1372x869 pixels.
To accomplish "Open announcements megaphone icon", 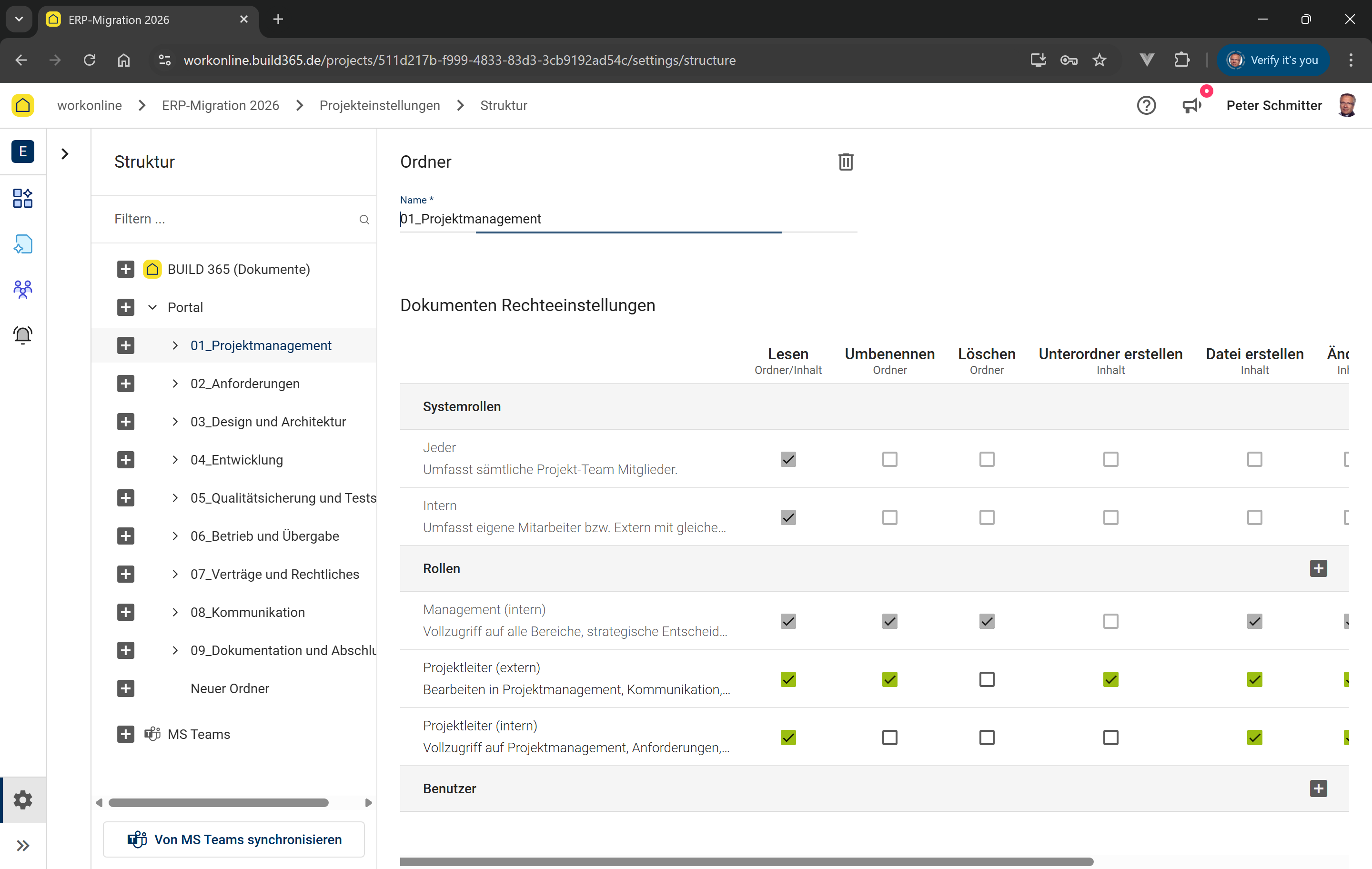I will point(1191,105).
